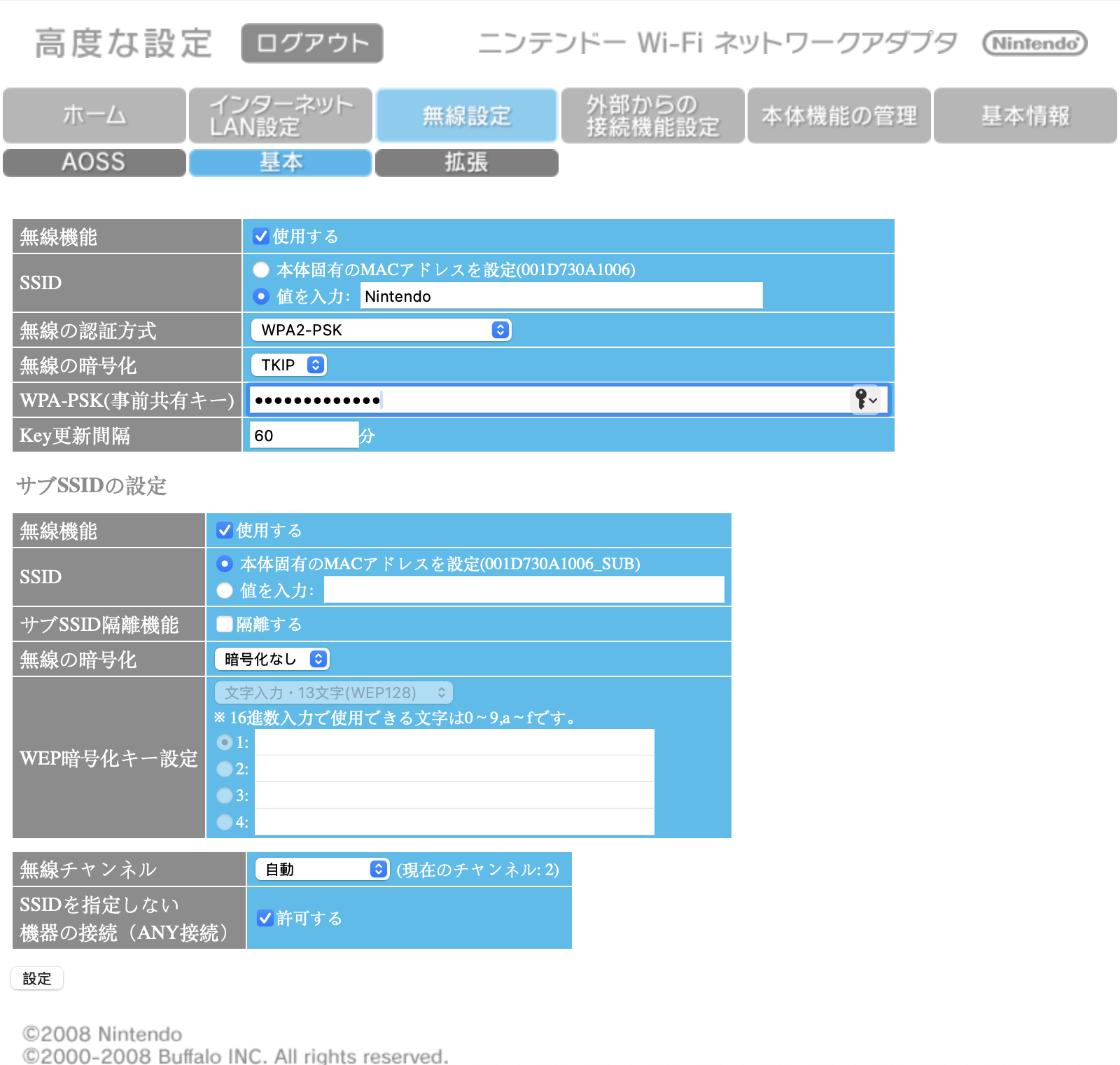The image size is (1120, 1065).
Task: Click the Key更新間隔 field showing 60
Action: (x=304, y=435)
